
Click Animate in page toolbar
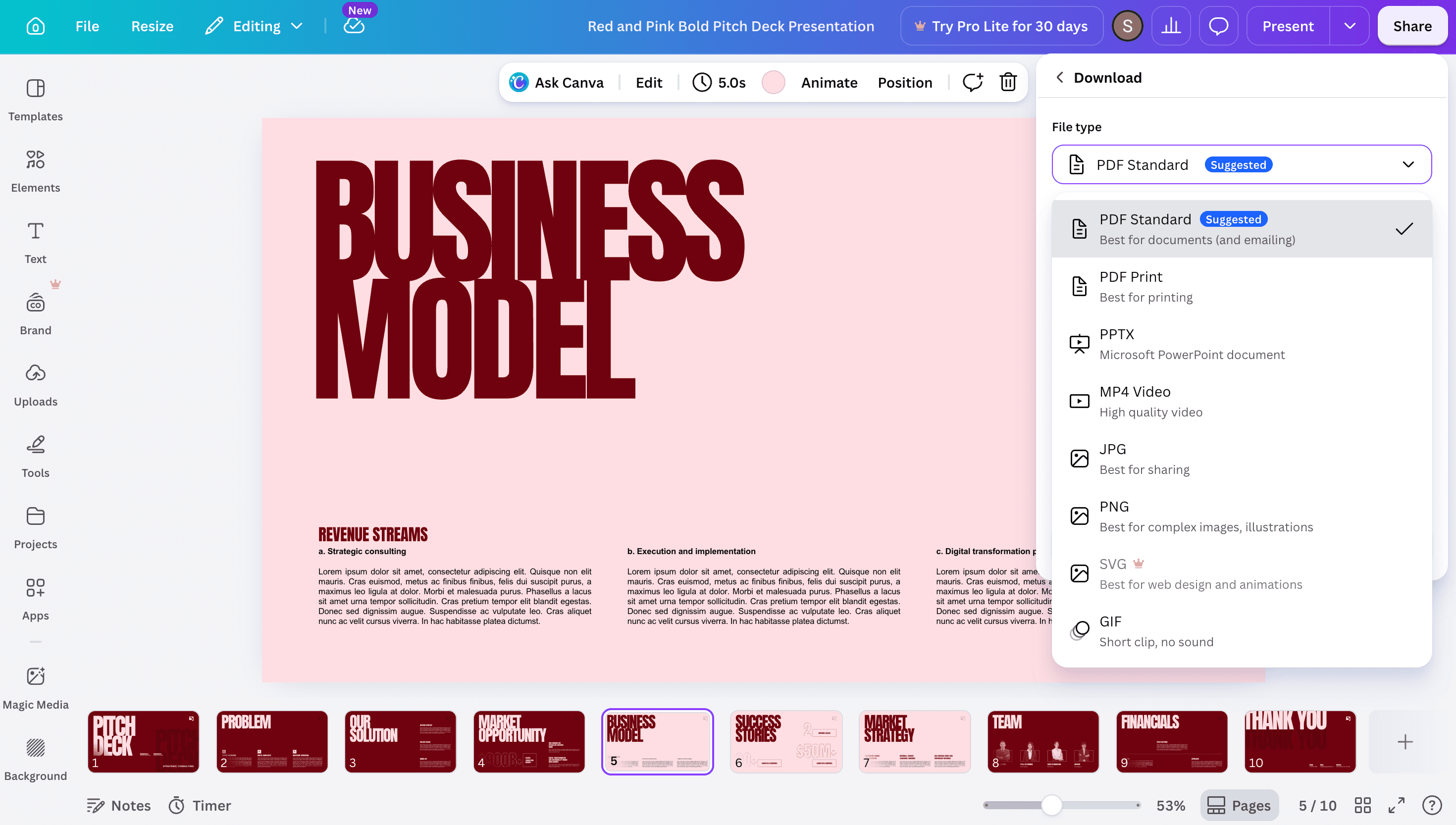tap(829, 83)
